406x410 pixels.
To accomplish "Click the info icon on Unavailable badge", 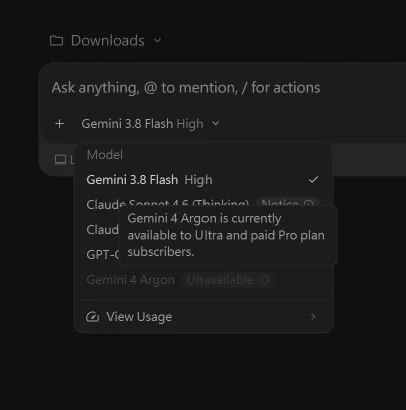I will point(264,280).
